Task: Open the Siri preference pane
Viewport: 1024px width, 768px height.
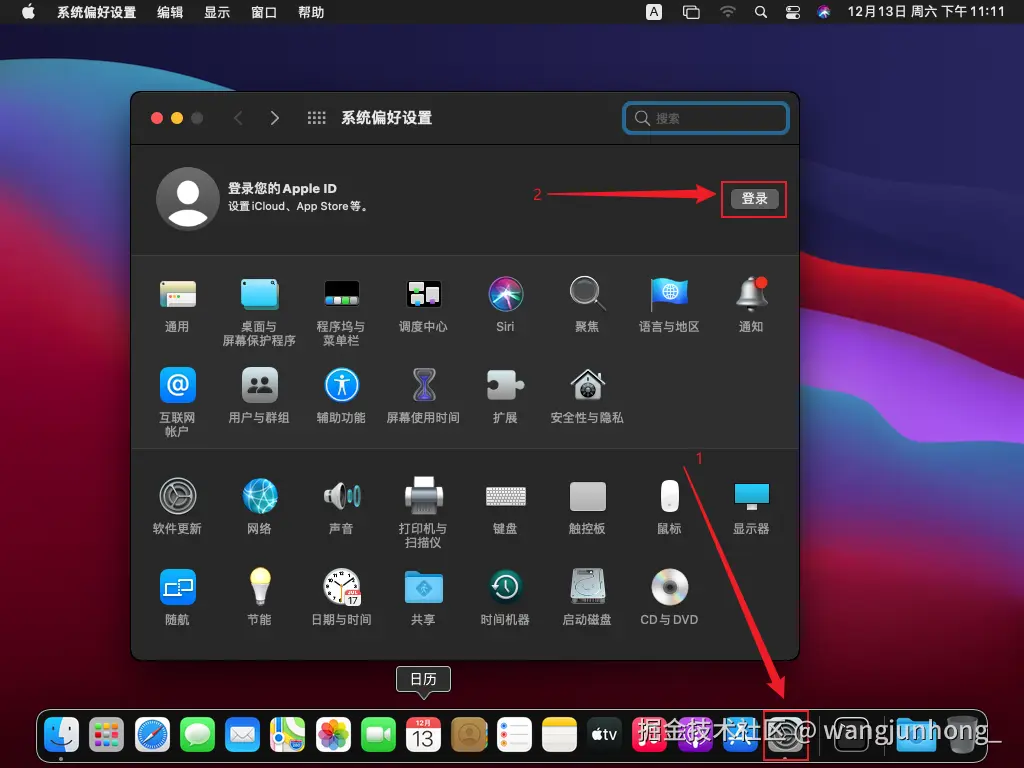Action: click(505, 294)
